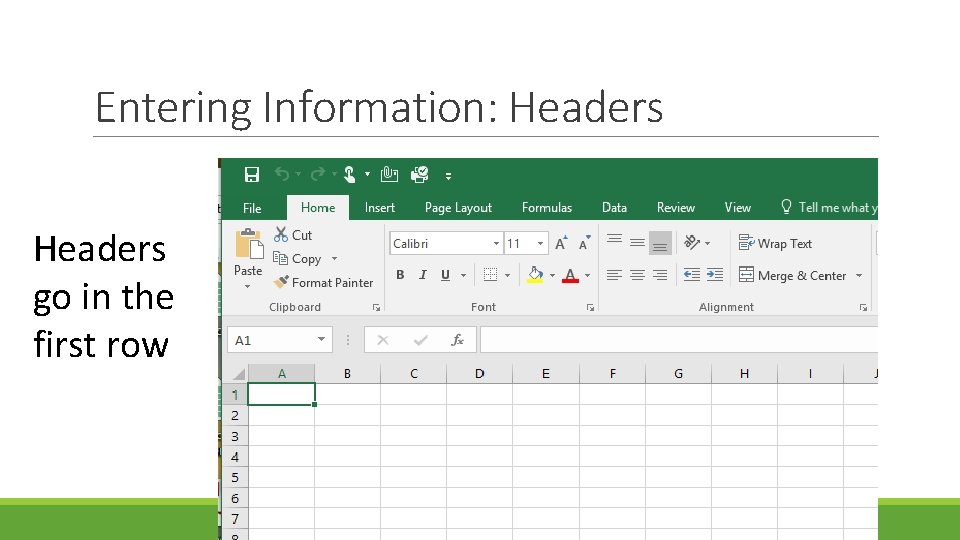Click the Select All corner triangle
This screenshot has height=540, width=960.
(238, 373)
